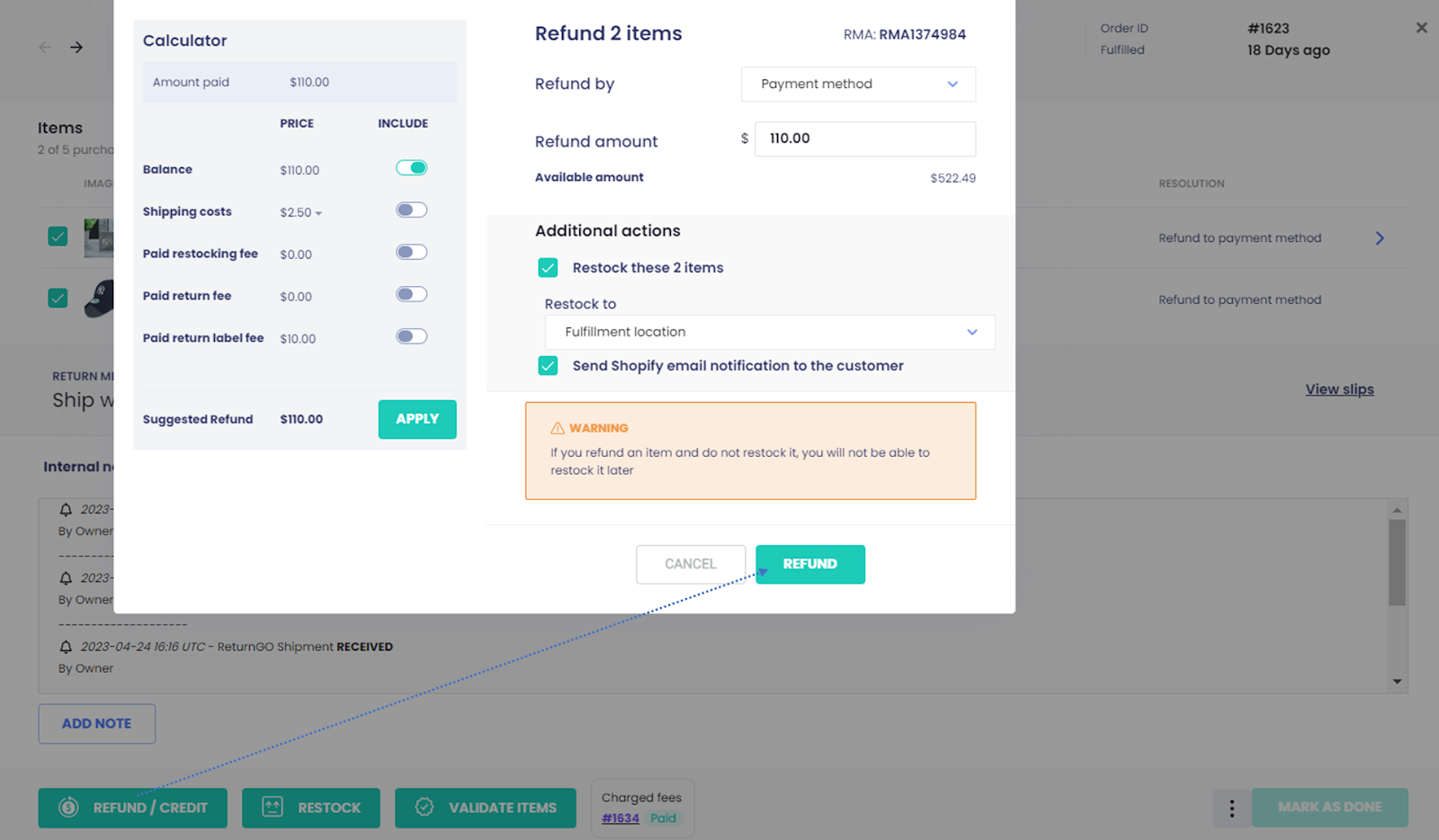Open the three-dot options menu near Mark As Done
This screenshot has height=840, width=1439.
click(1230, 808)
